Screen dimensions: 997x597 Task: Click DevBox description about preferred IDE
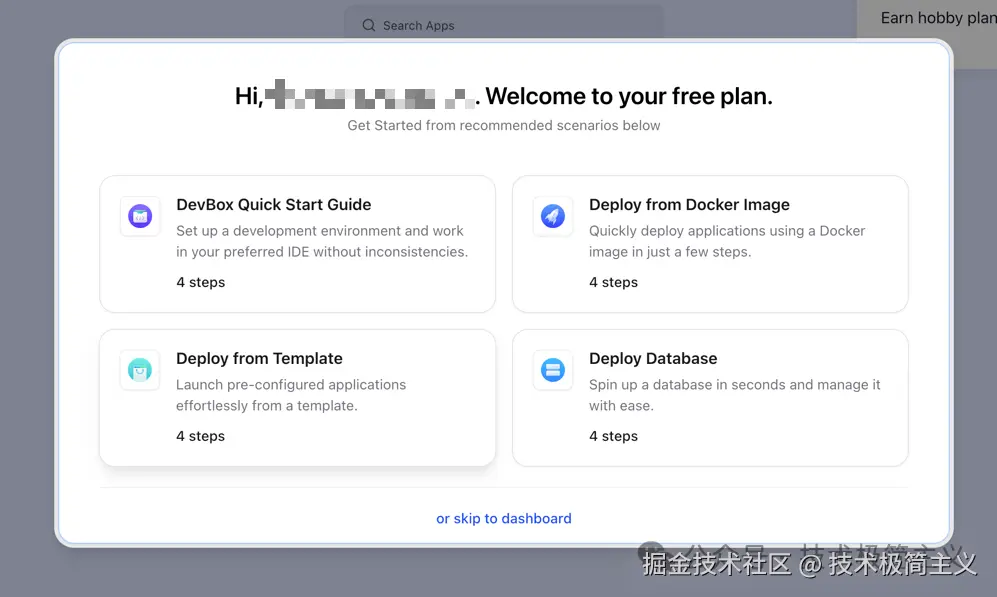(x=322, y=241)
